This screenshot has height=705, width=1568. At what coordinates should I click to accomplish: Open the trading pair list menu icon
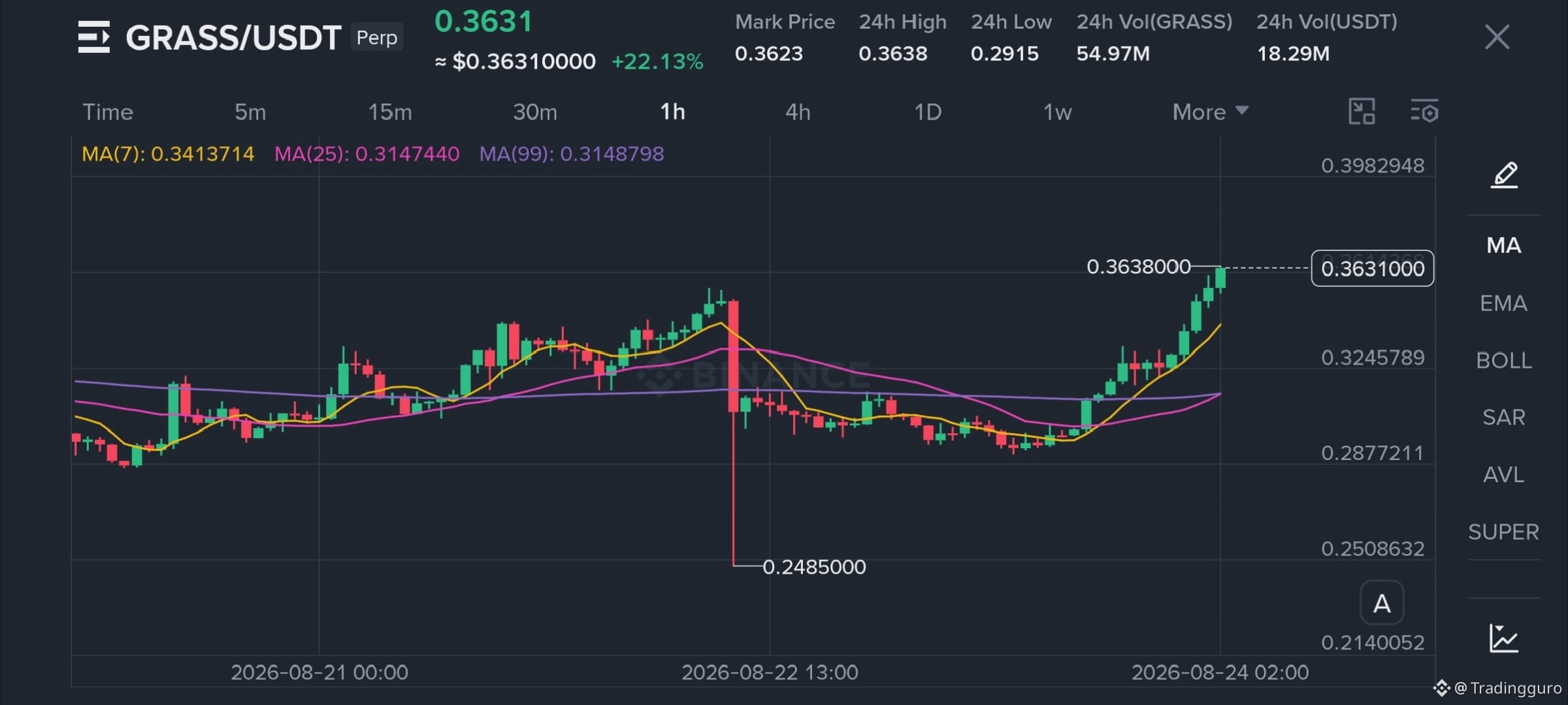[x=94, y=37]
